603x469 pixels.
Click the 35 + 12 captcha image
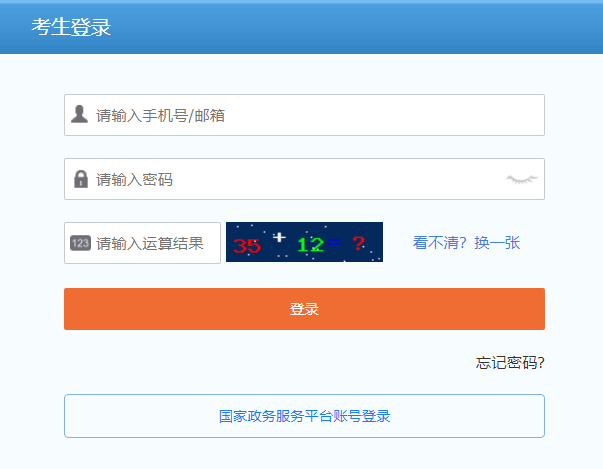click(x=304, y=242)
